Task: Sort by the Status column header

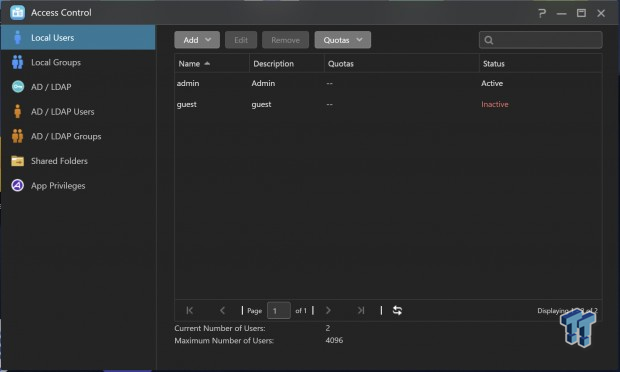Action: [x=541, y=64]
